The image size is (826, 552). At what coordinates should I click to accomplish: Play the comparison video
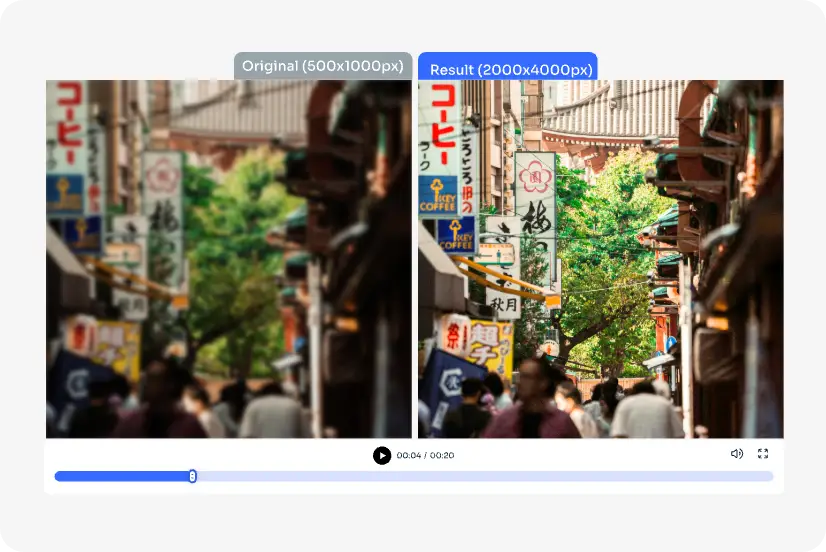pyautogui.click(x=382, y=455)
